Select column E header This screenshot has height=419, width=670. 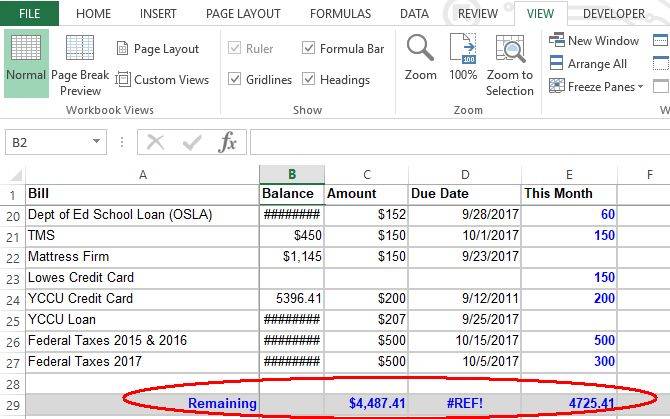point(569,175)
